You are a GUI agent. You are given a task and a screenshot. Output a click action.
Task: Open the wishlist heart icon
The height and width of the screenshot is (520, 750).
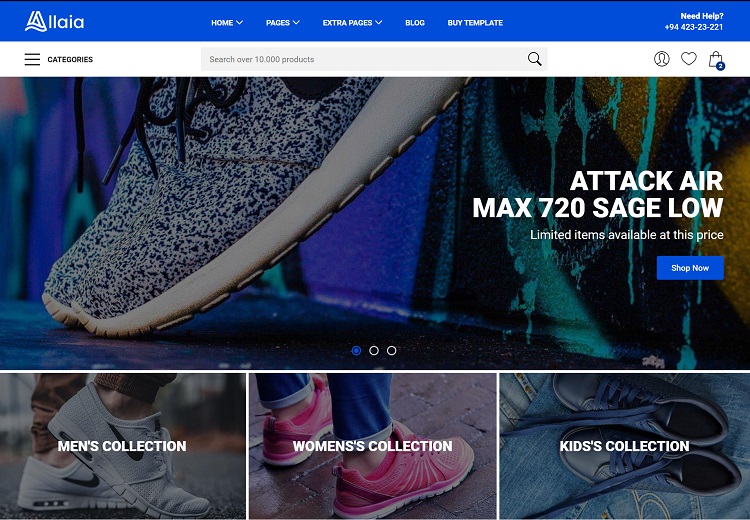[689, 58]
